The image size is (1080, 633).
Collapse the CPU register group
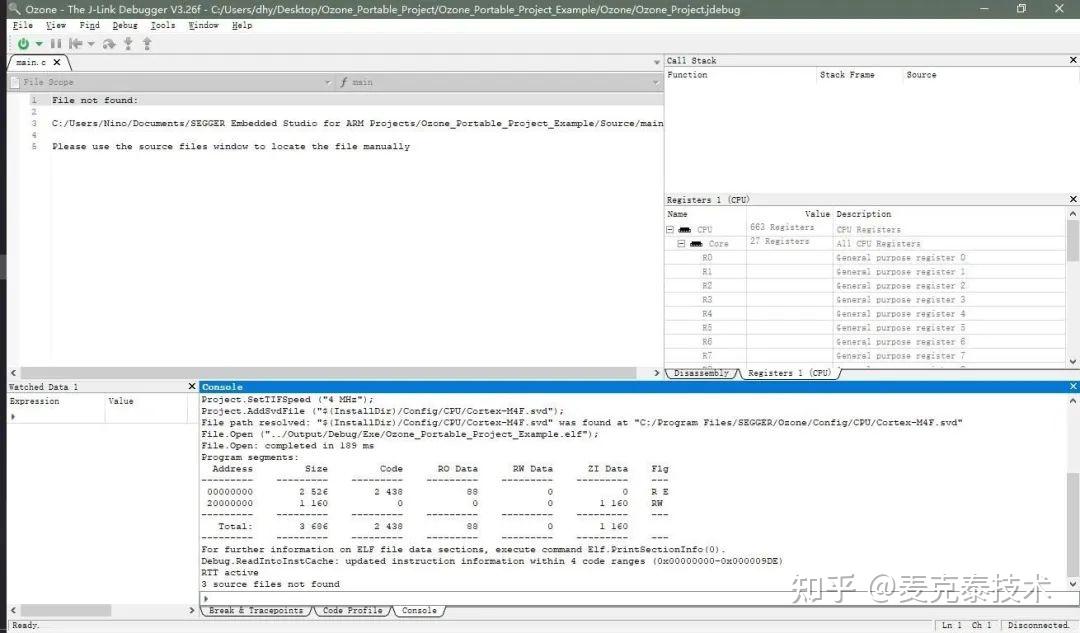tap(670, 229)
